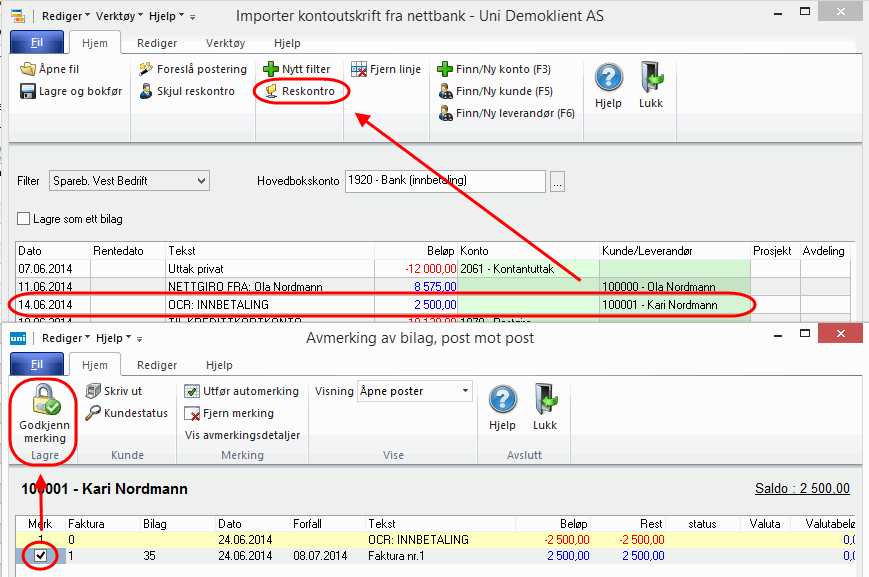Switch to the Rediger ribbon tab in upper window

(x=157, y=43)
